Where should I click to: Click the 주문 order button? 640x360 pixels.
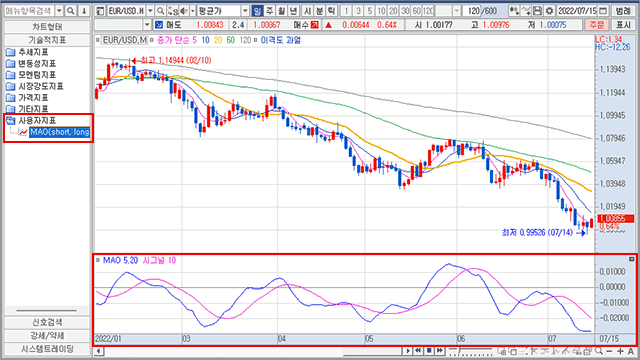pos(596,25)
